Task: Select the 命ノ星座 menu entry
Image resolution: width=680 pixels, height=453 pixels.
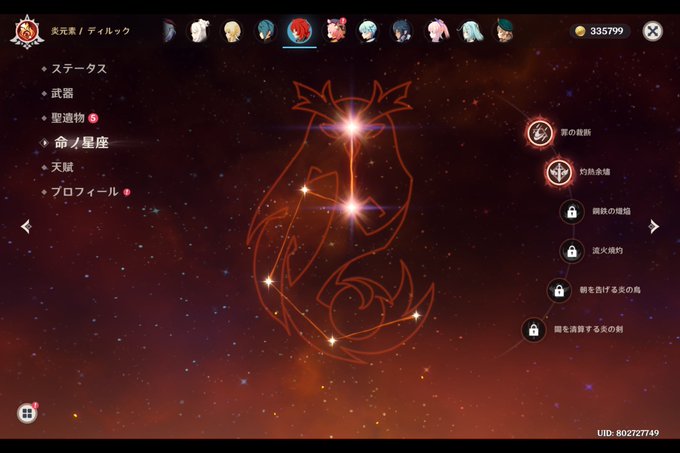Action: [x=82, y=143]
